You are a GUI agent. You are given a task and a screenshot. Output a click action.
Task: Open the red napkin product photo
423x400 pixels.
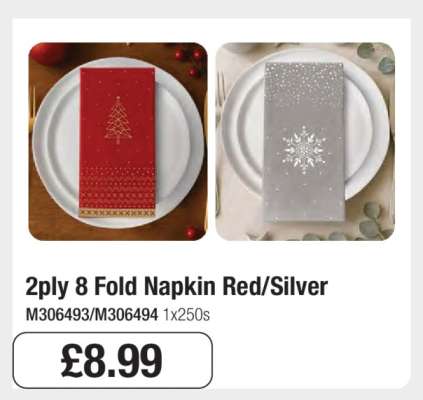point(118,141)
